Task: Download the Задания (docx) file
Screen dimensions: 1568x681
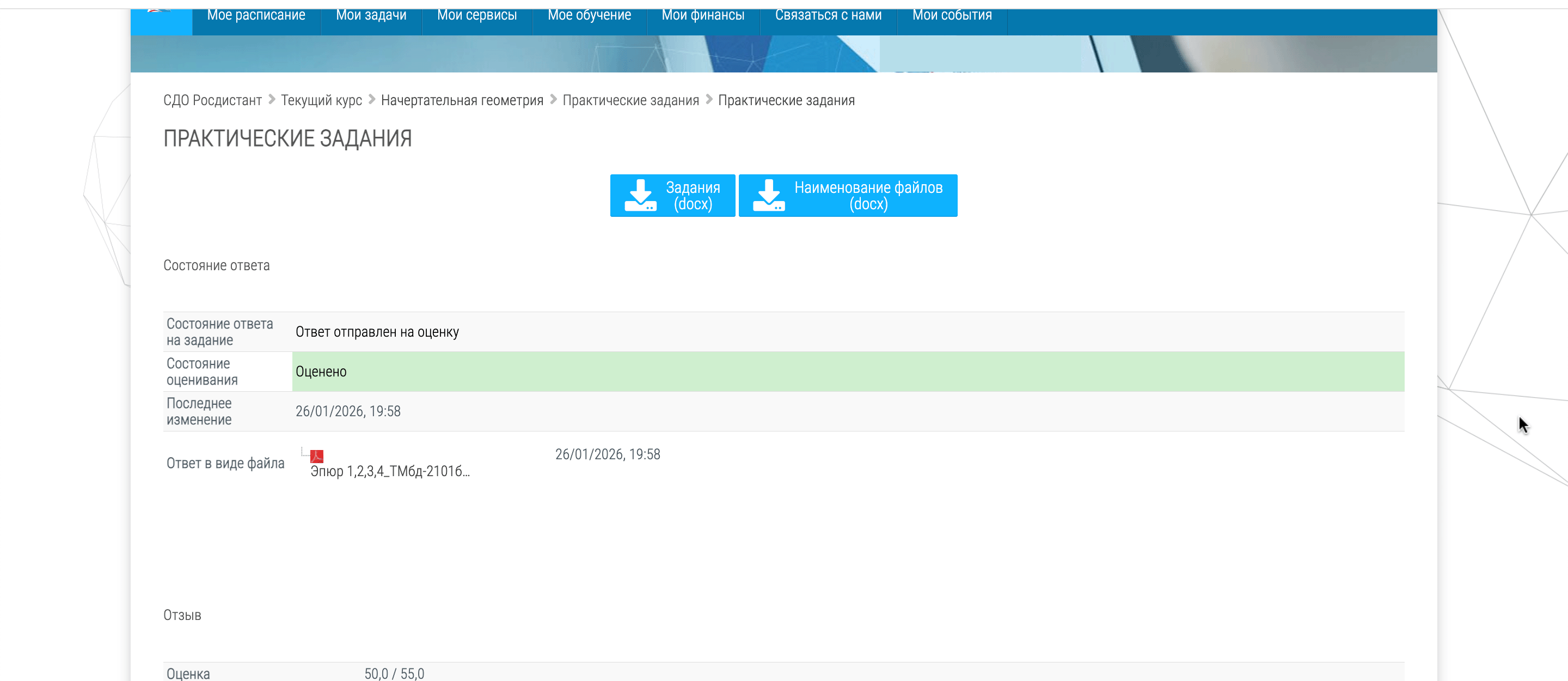Action: click(692, 196)
